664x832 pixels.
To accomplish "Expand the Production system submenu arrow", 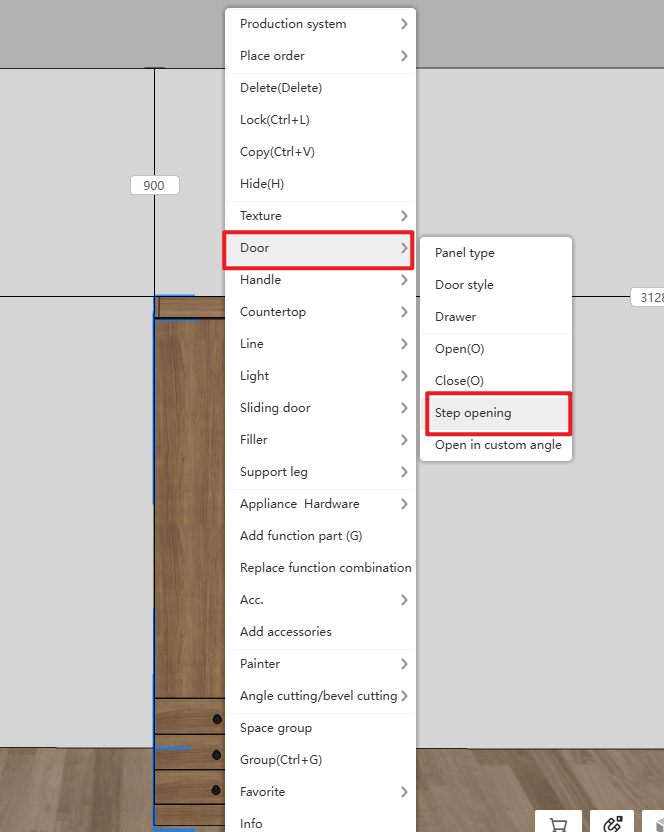I will coord(404,24).
